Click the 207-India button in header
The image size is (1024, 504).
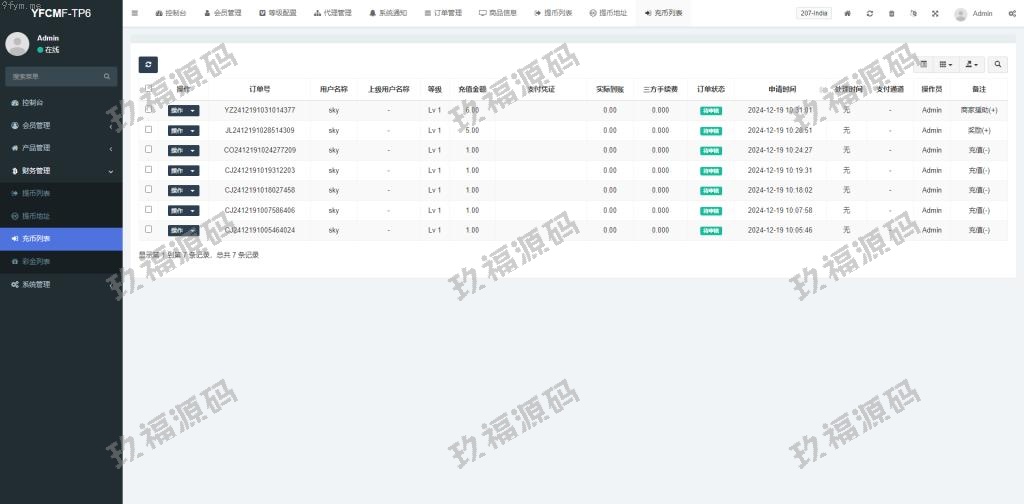pos(813,14)
